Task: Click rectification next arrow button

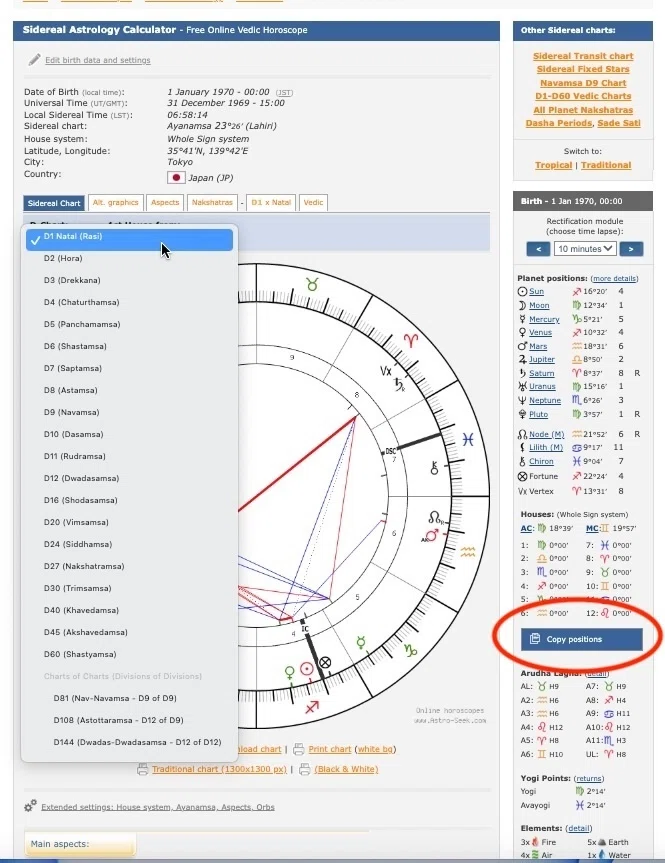Action: click(x=631, y=249)
